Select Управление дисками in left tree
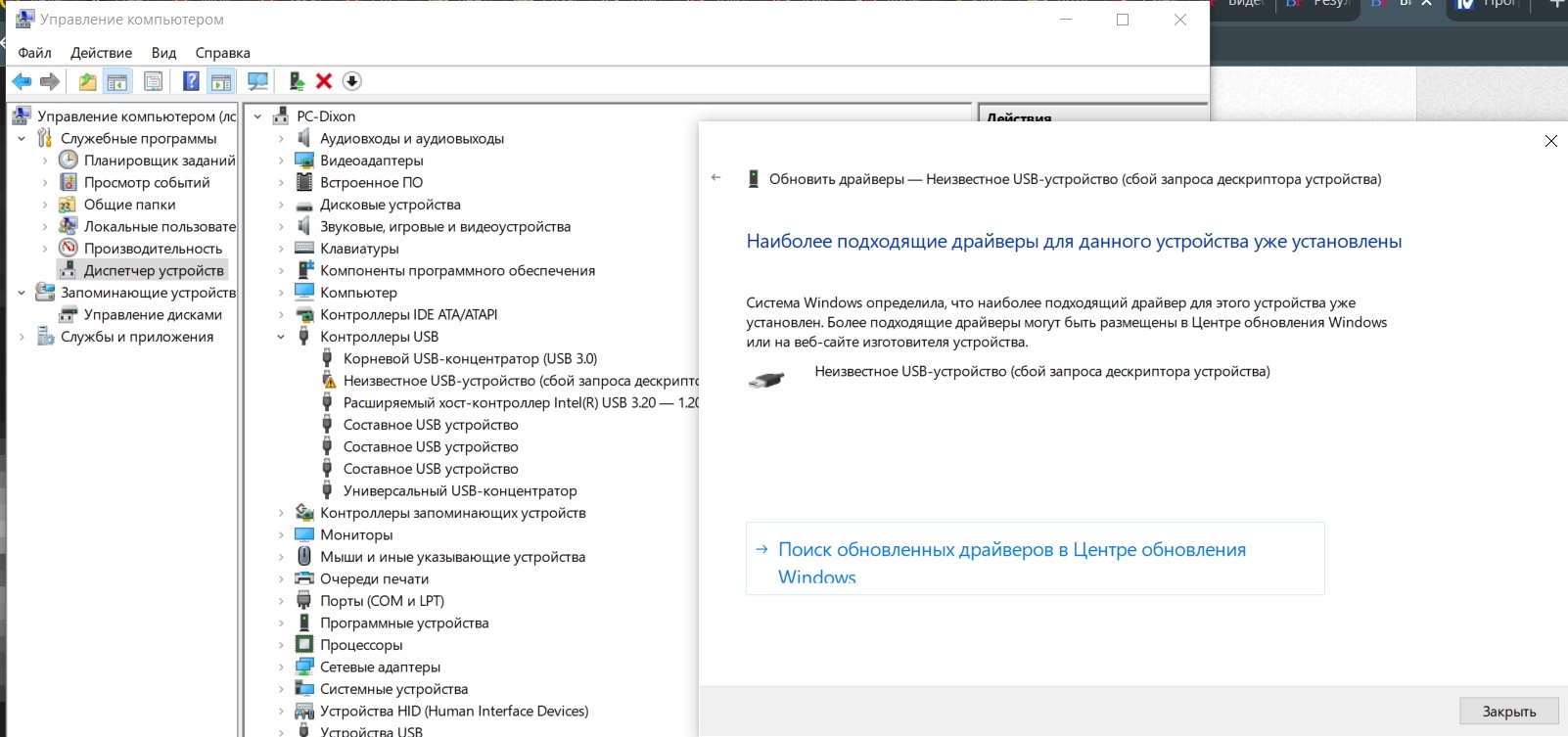This screenshot has width=1568, height=737. (x=153, y=315)
